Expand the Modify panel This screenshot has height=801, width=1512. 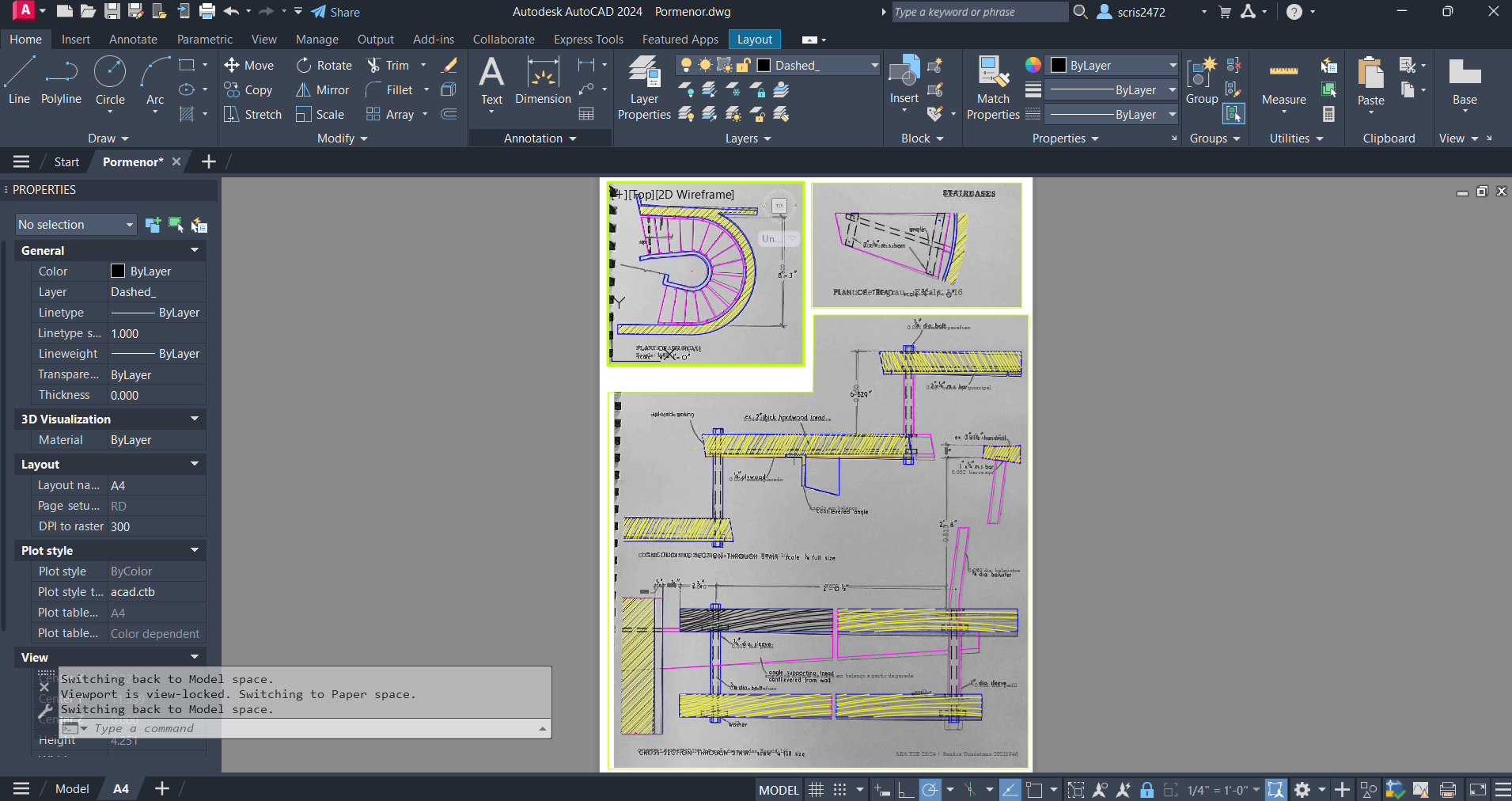click(x=342, y=139)
